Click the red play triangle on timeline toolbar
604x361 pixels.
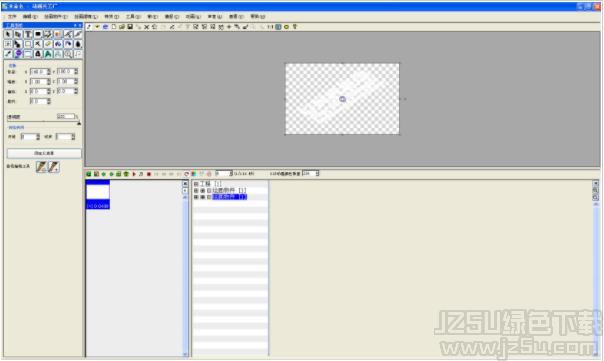134,174
